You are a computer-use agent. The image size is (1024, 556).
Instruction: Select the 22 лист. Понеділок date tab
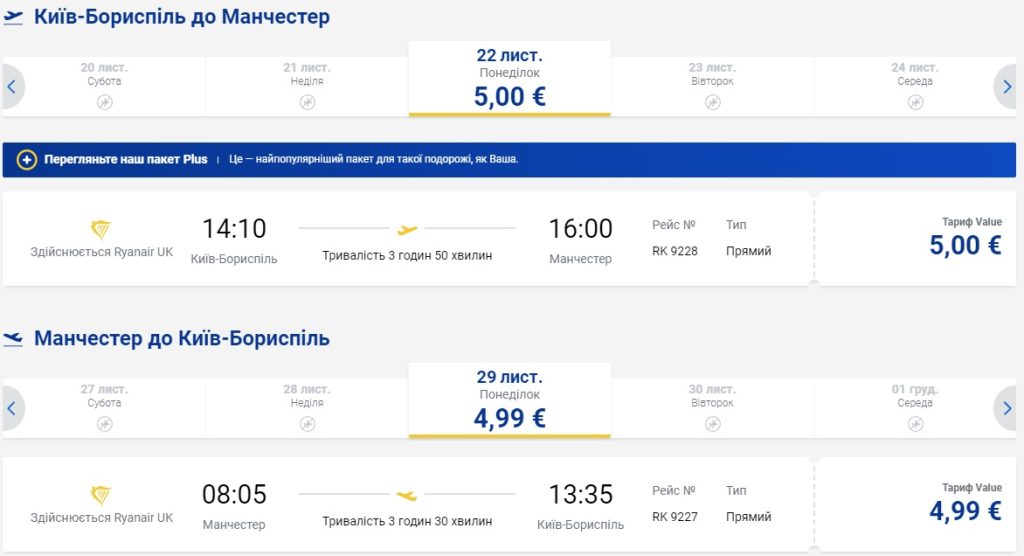[509, 78]
